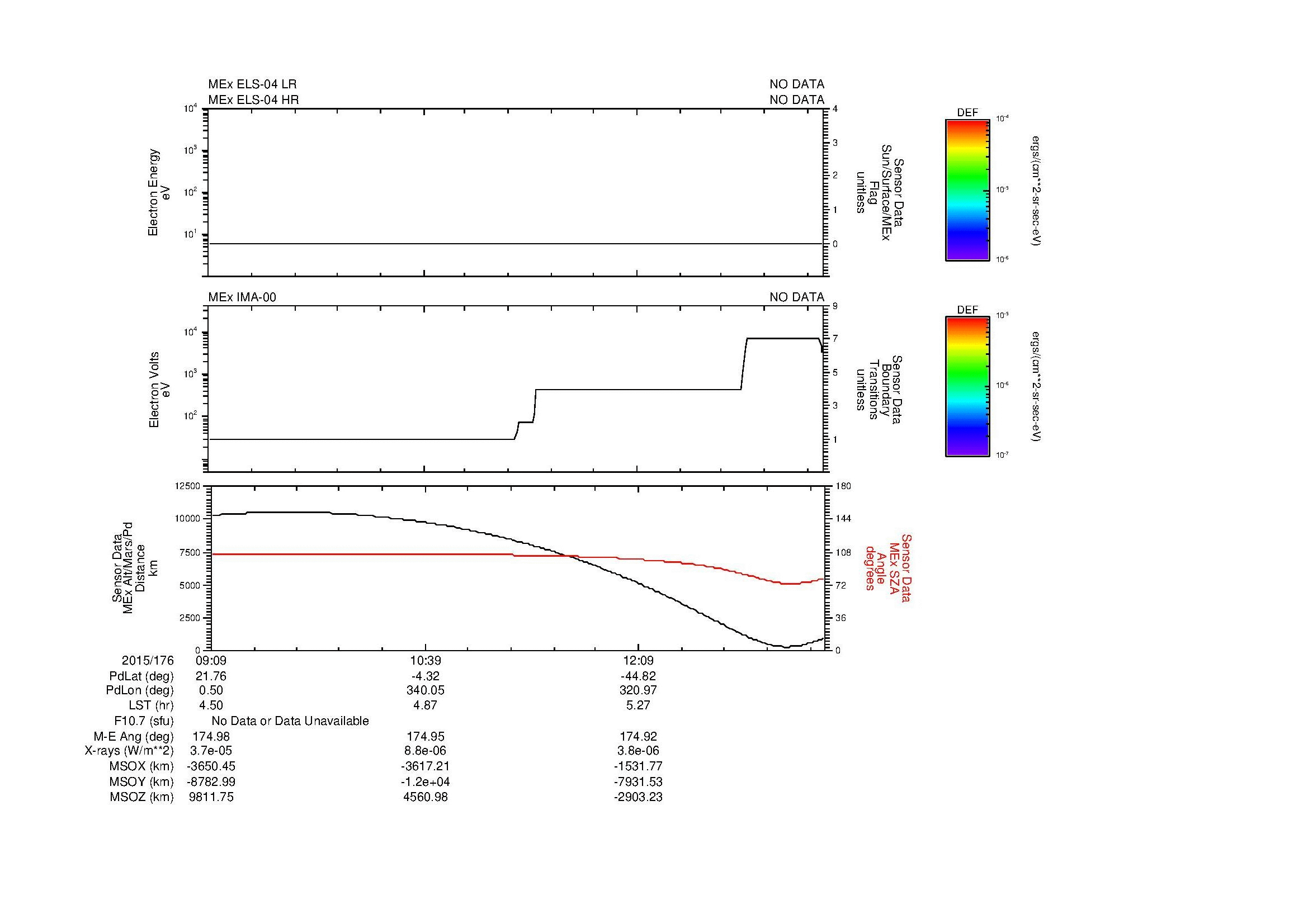Click the 09:09 time tick label

211,660
